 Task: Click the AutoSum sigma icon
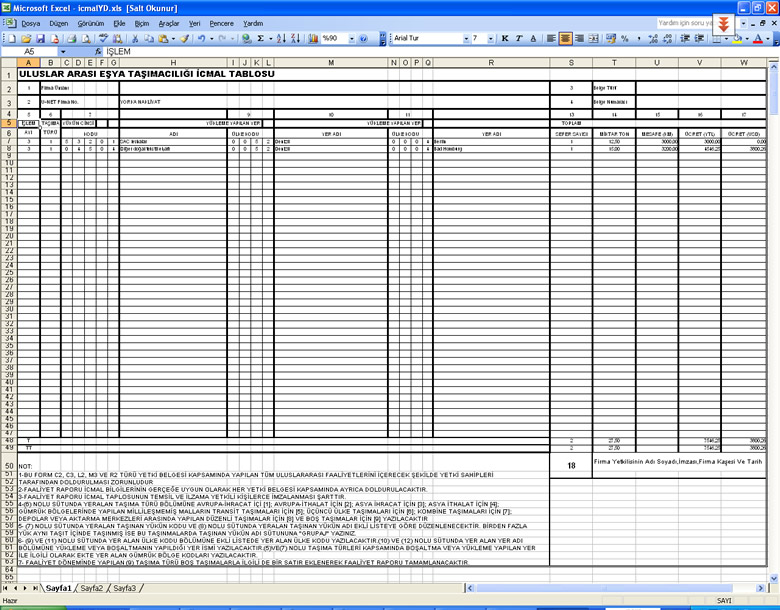261,38
